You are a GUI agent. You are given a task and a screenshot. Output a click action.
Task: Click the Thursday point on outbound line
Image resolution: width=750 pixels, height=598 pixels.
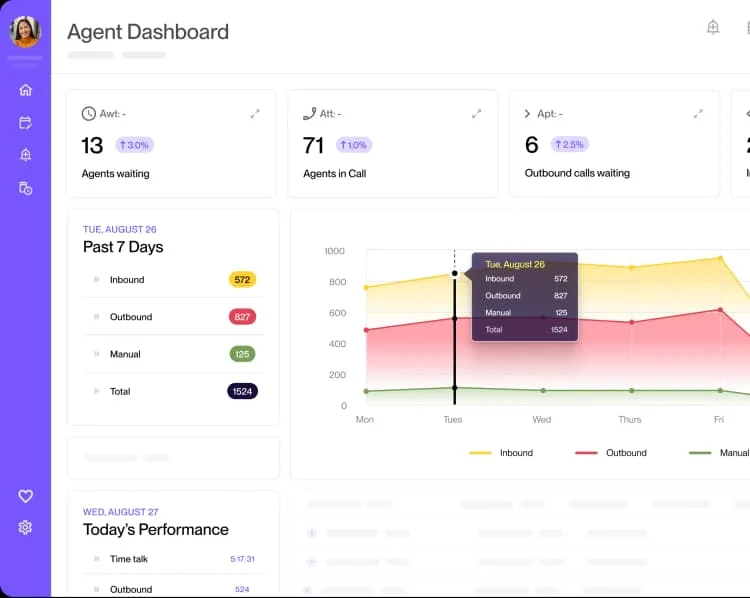pos(632,322)
